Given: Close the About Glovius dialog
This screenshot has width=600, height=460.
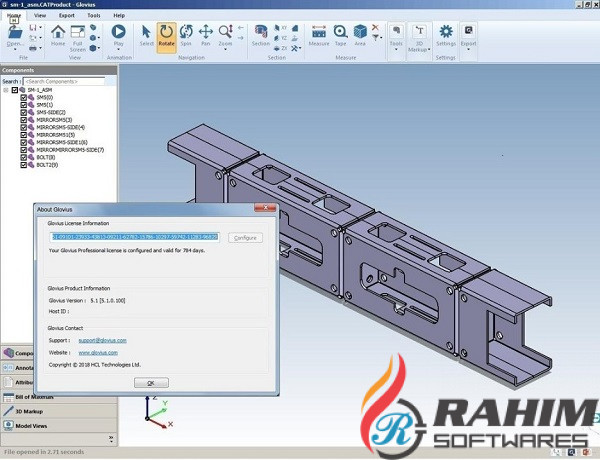Looking at the screenshot, I should (265, 208).
